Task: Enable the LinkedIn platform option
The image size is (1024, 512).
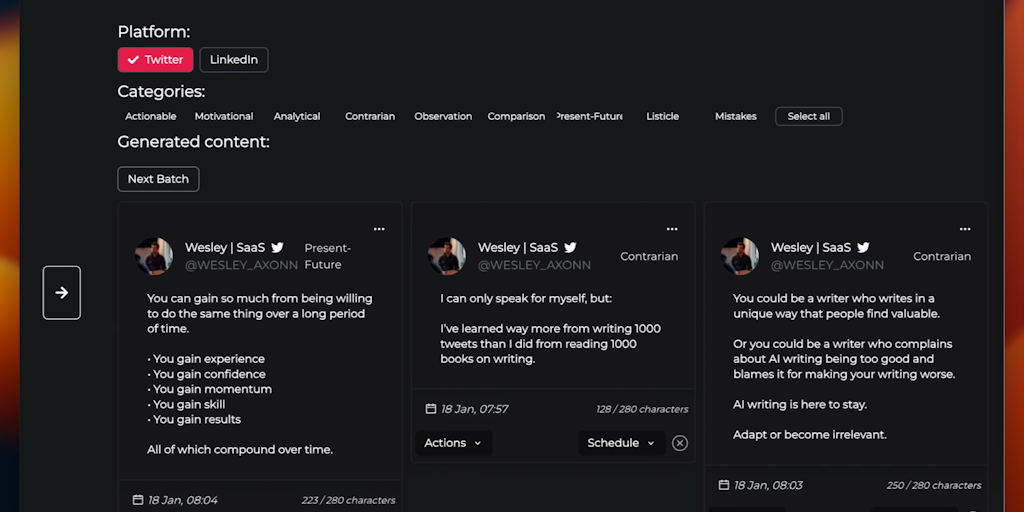Action: (x=234, y=60)
